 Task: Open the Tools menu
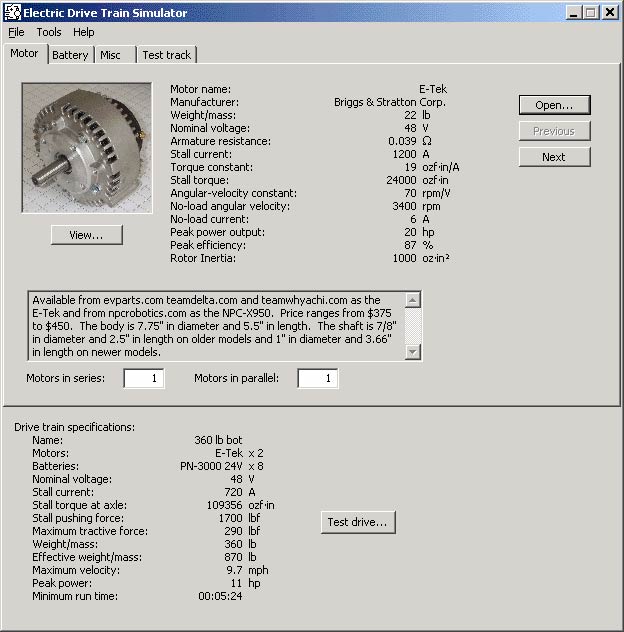(x=49, y=32)
